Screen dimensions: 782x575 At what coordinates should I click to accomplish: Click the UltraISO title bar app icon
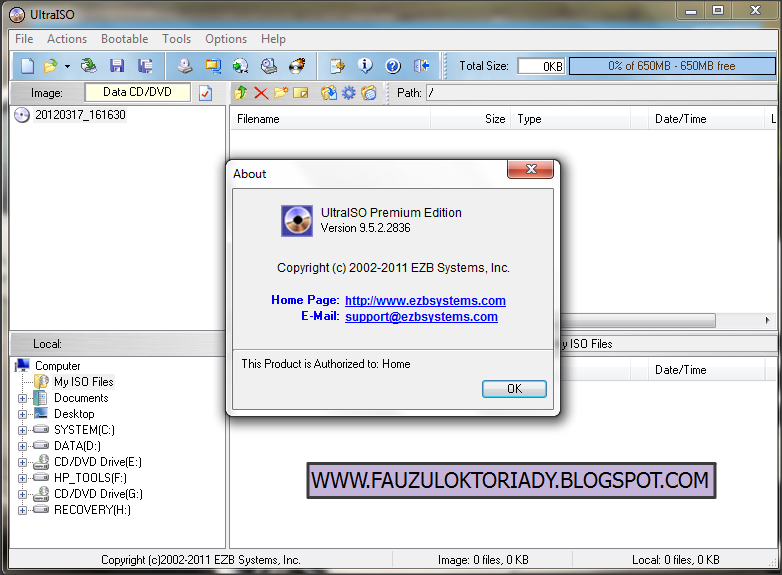(17, 14)
